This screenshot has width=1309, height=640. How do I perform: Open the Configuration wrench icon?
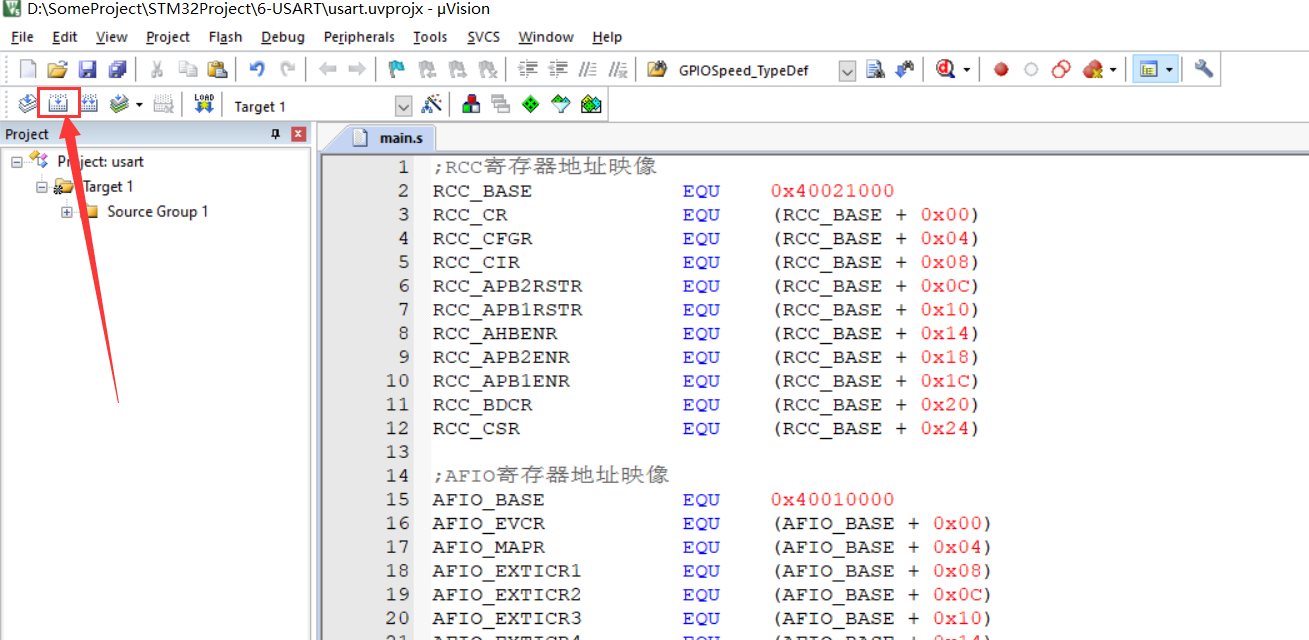coord(1204,69)
